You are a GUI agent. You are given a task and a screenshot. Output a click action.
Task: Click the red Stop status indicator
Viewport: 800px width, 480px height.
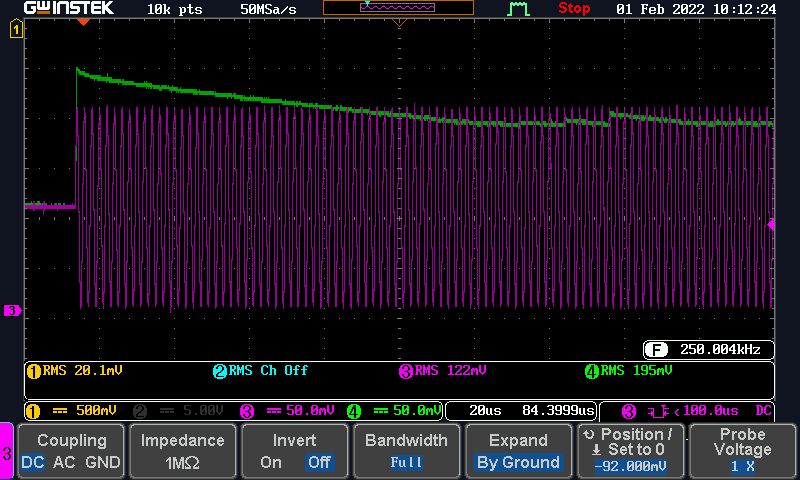(573, 8)
